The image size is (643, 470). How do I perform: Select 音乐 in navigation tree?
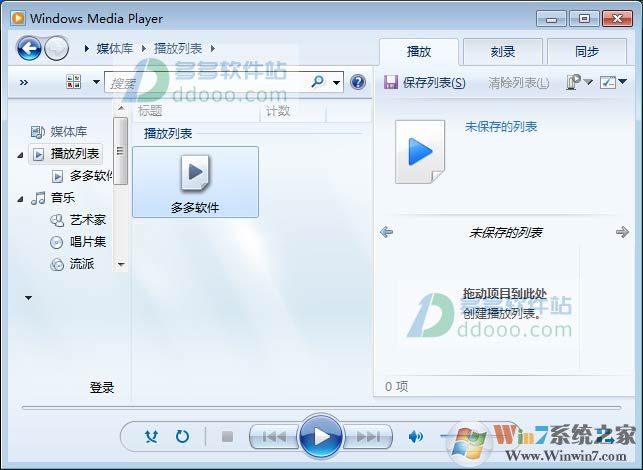point(53,198)
